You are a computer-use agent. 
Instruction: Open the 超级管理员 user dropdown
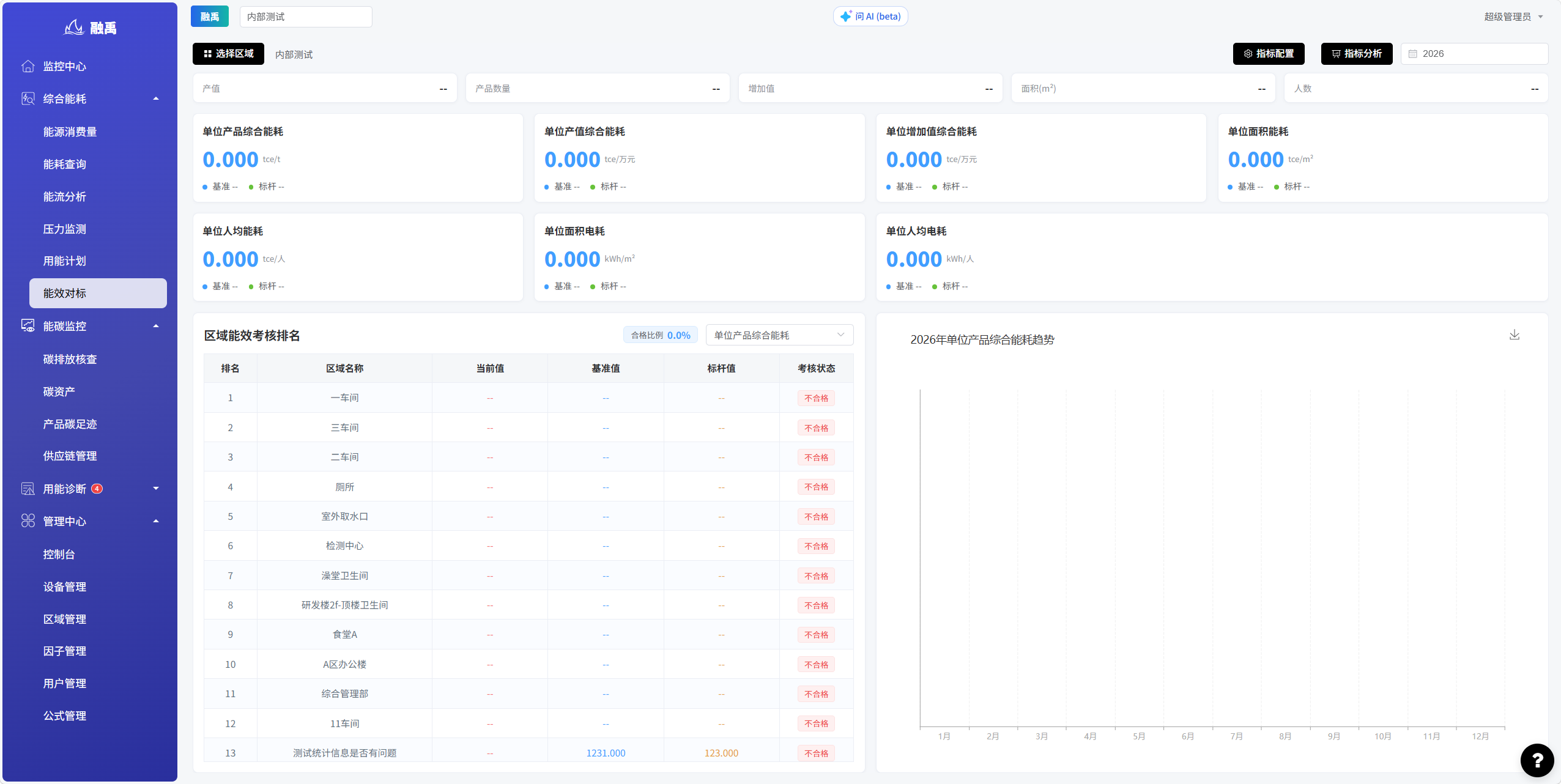coord(1513,17)
